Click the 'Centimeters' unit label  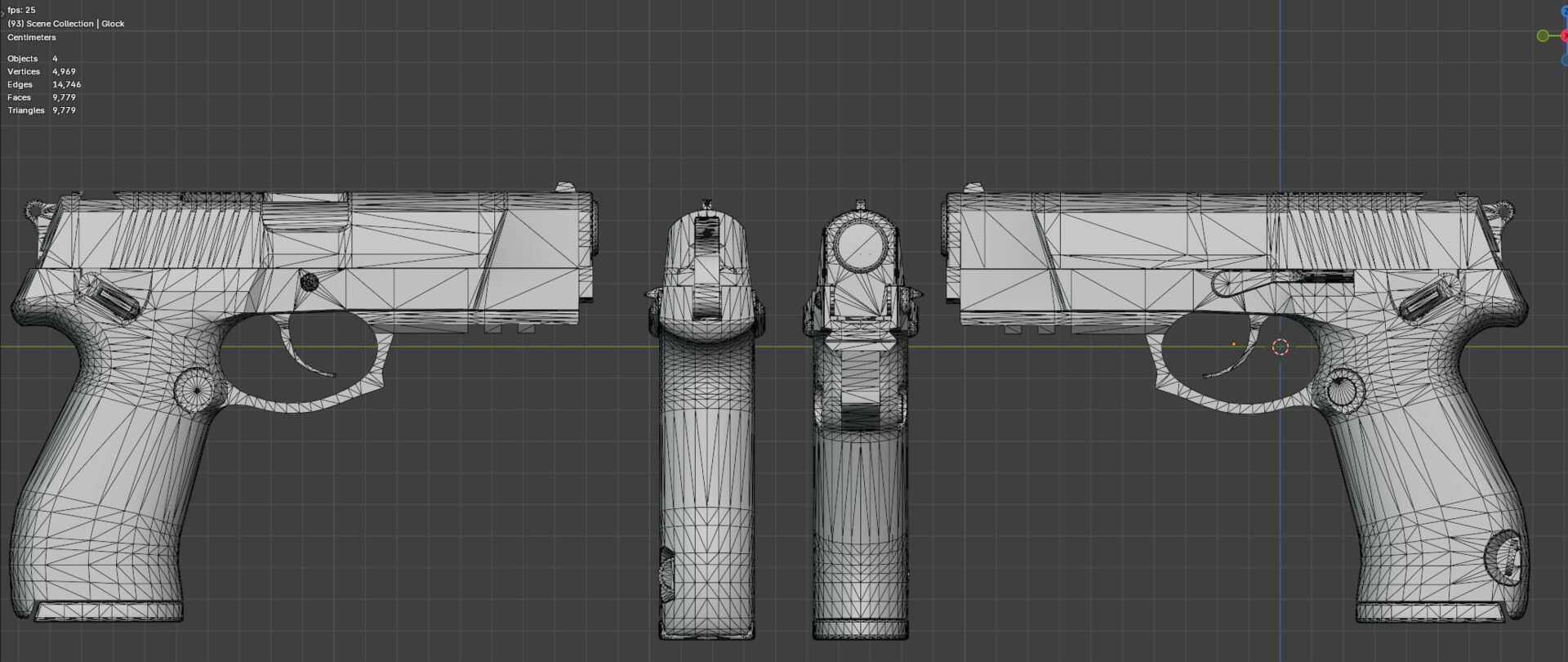click(x=32, y=38)
